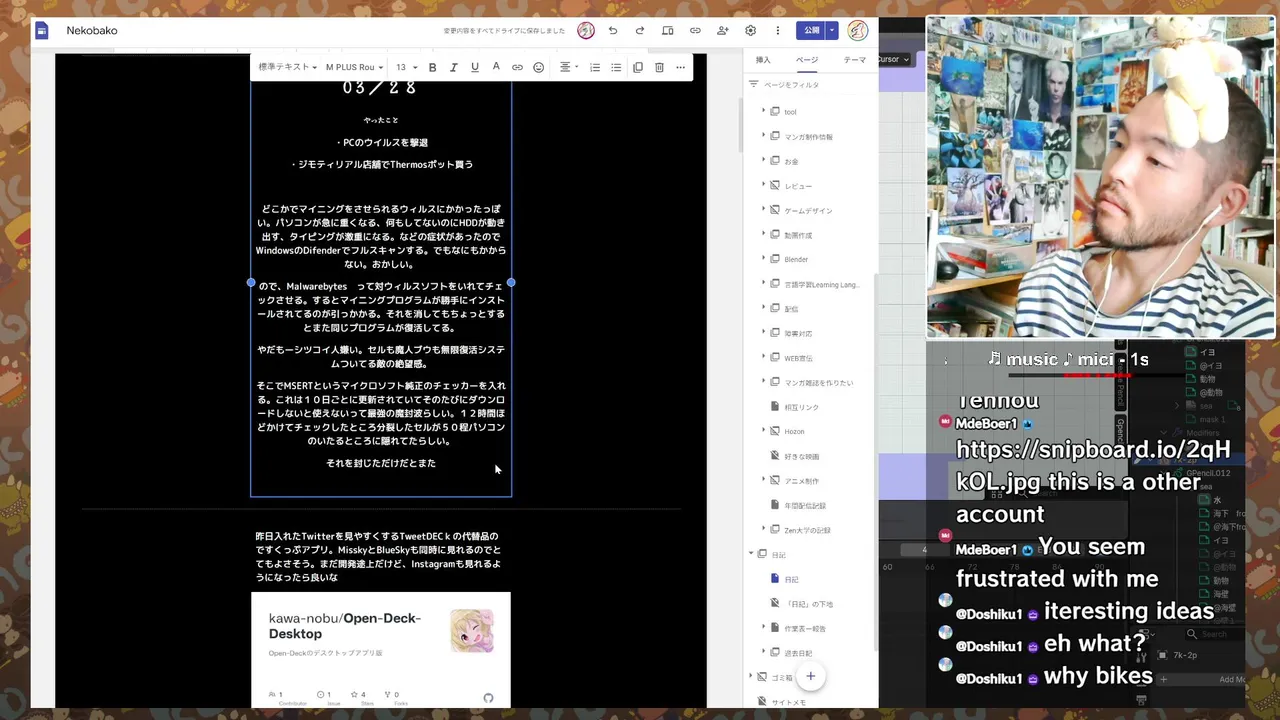Share site with others icon
Image resolution: width=1280 pixels, height=720 pixels.
[723, 31]
